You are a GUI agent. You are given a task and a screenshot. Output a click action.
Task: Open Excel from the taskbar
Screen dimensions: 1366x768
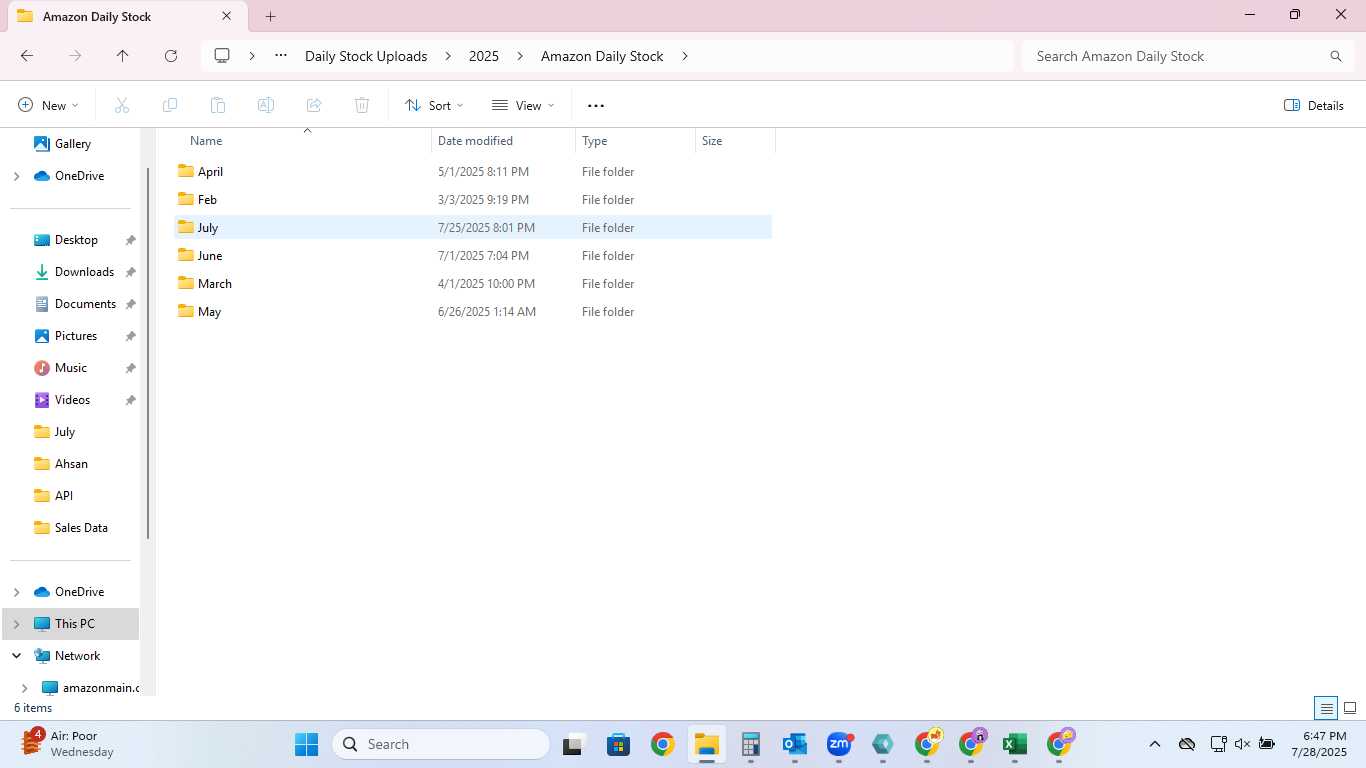pos(1015,744)
